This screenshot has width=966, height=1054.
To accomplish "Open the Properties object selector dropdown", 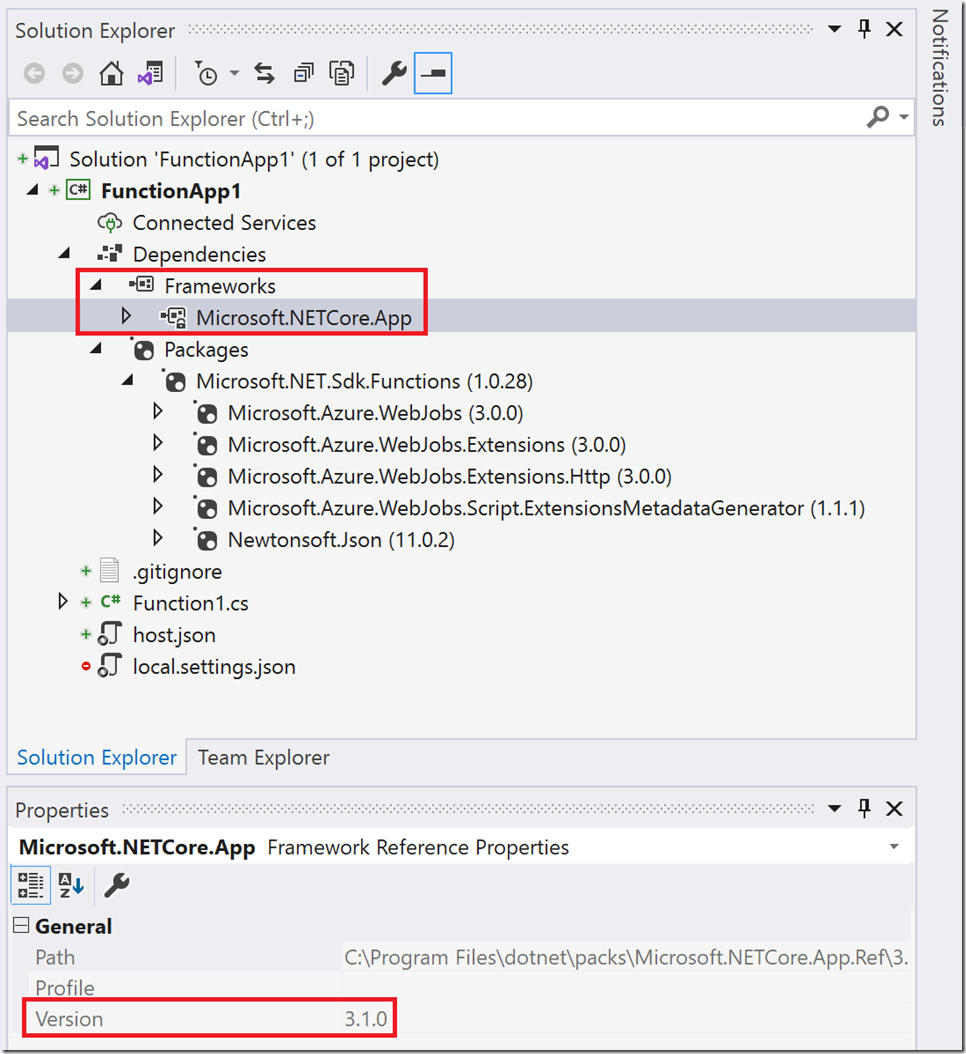I will [894, 847].
